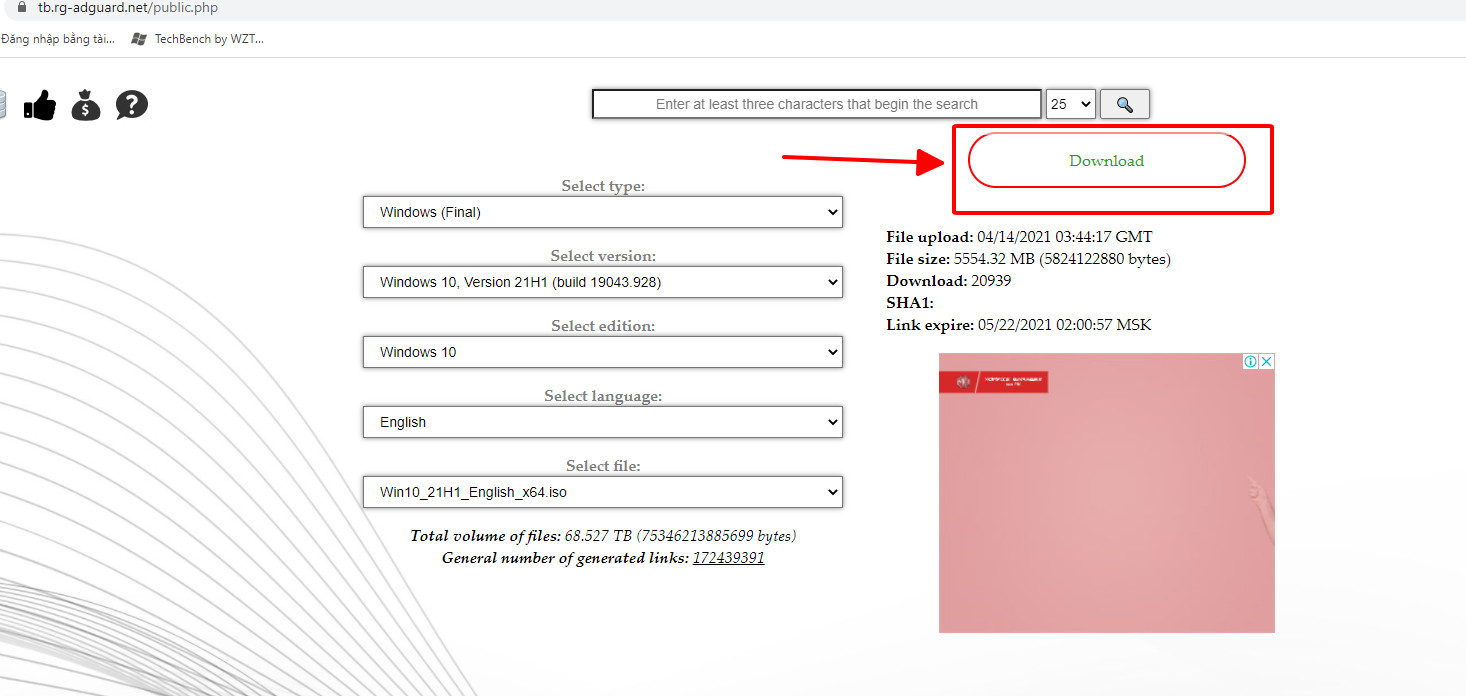The width and height of the screenshot is (1466, 696).
Task: Click the lock icon in the address bar
Action: point(22,8)
